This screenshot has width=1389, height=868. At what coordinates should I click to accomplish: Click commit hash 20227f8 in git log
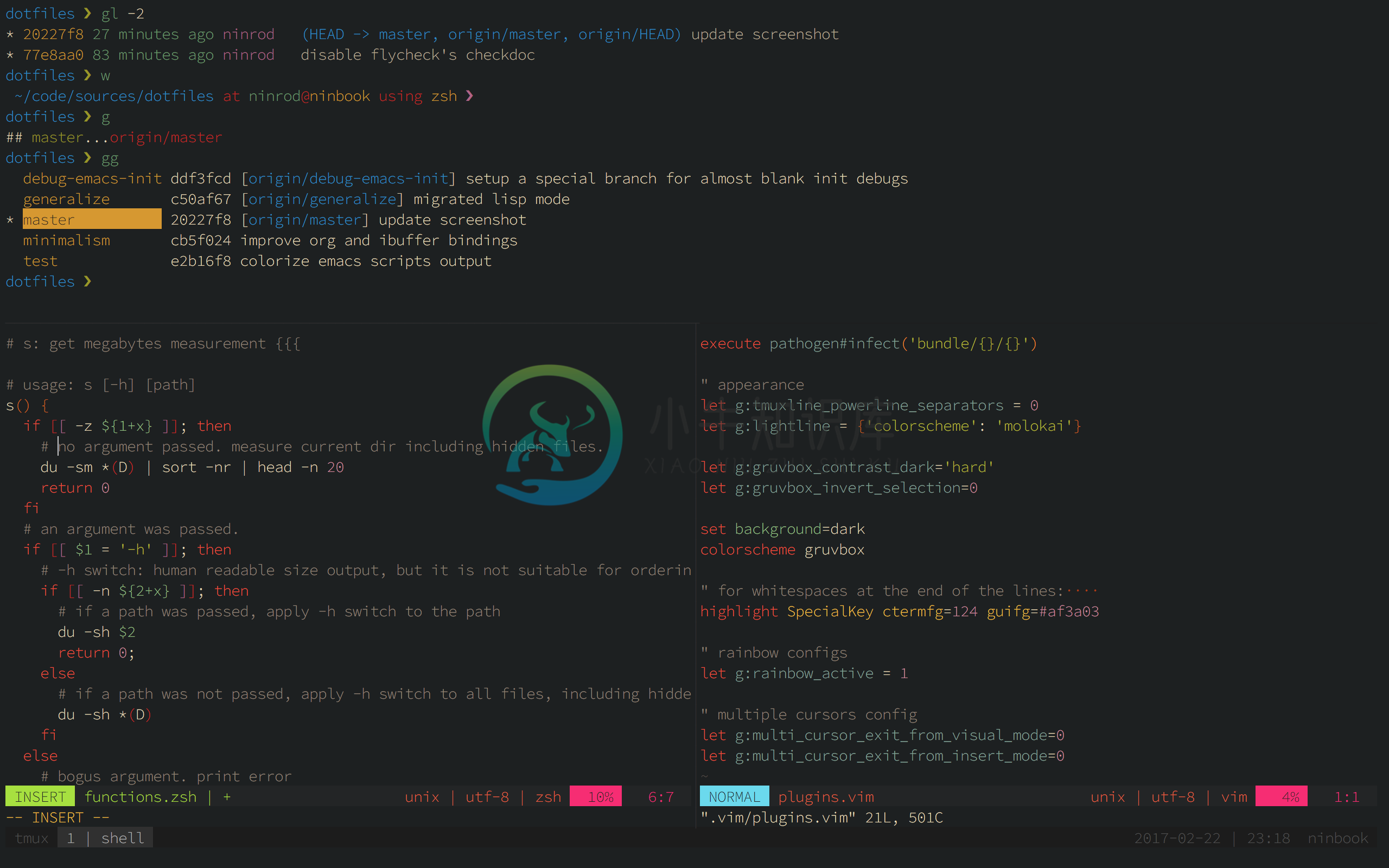[53, 34]
